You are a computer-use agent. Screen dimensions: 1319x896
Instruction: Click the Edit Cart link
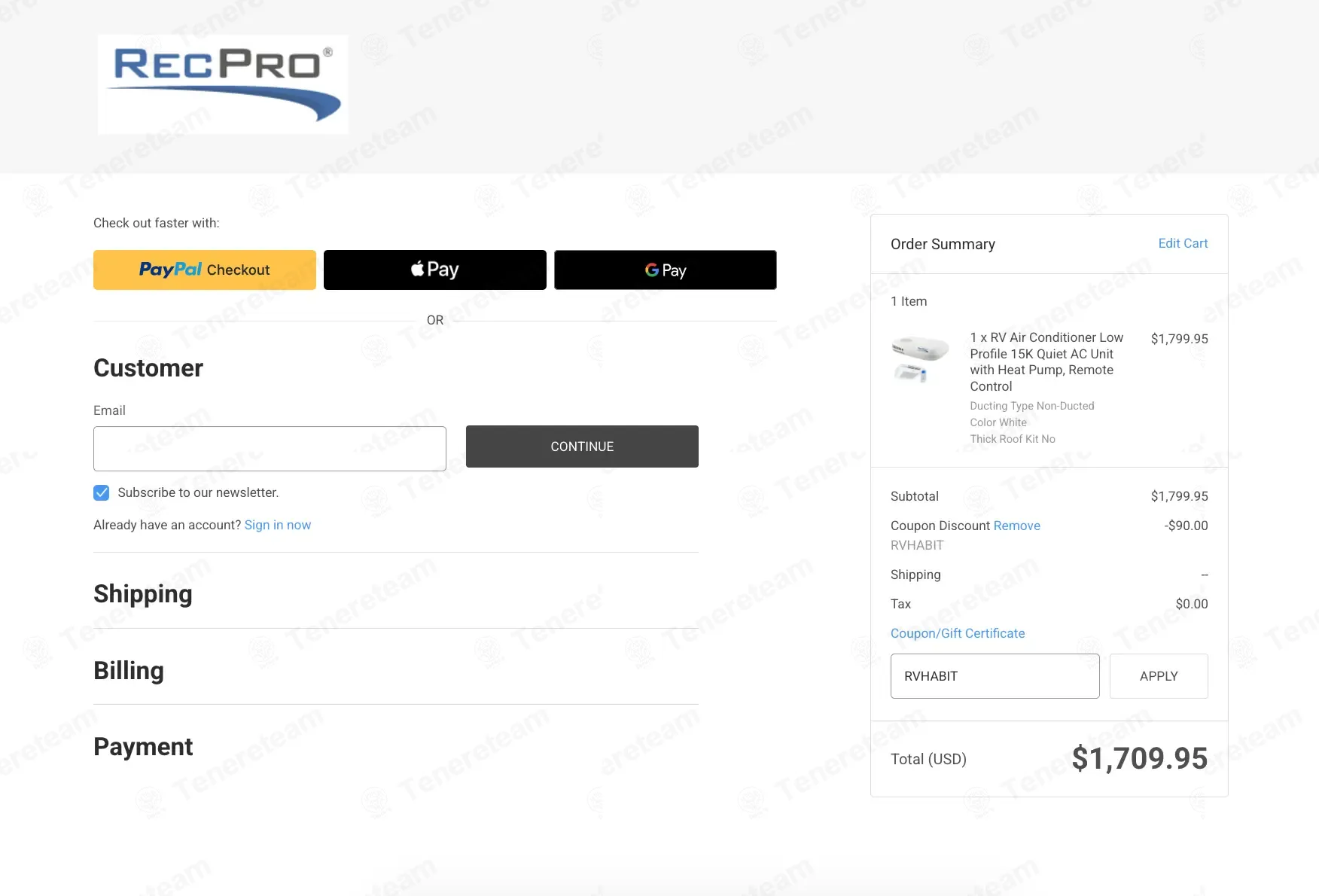tap(1182, 243)
